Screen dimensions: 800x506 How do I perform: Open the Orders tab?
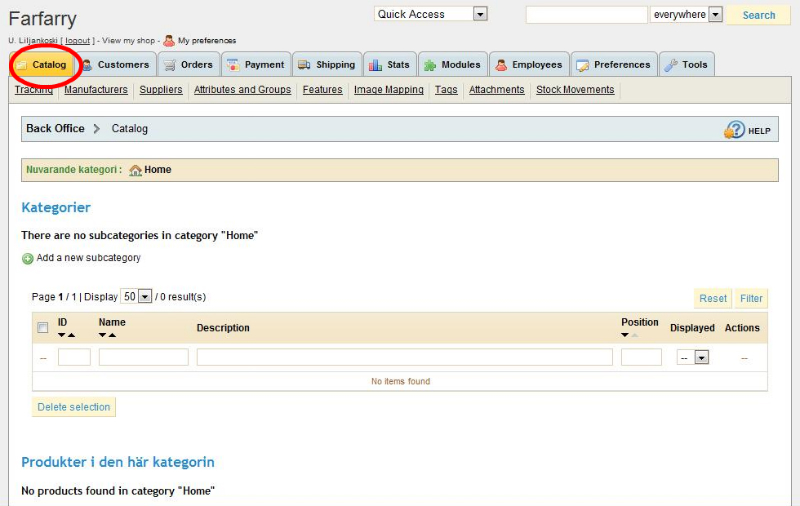click(x=189, y=65)
